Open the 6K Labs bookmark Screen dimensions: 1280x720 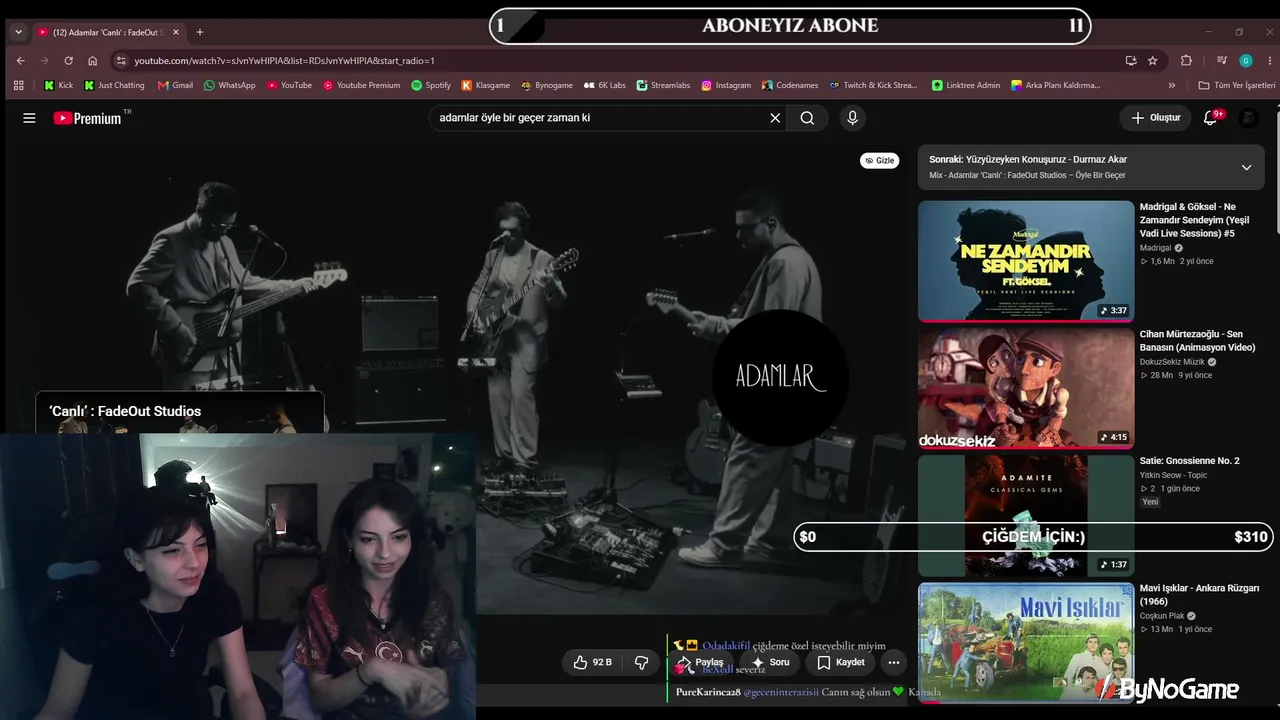[x=604, y=85]
